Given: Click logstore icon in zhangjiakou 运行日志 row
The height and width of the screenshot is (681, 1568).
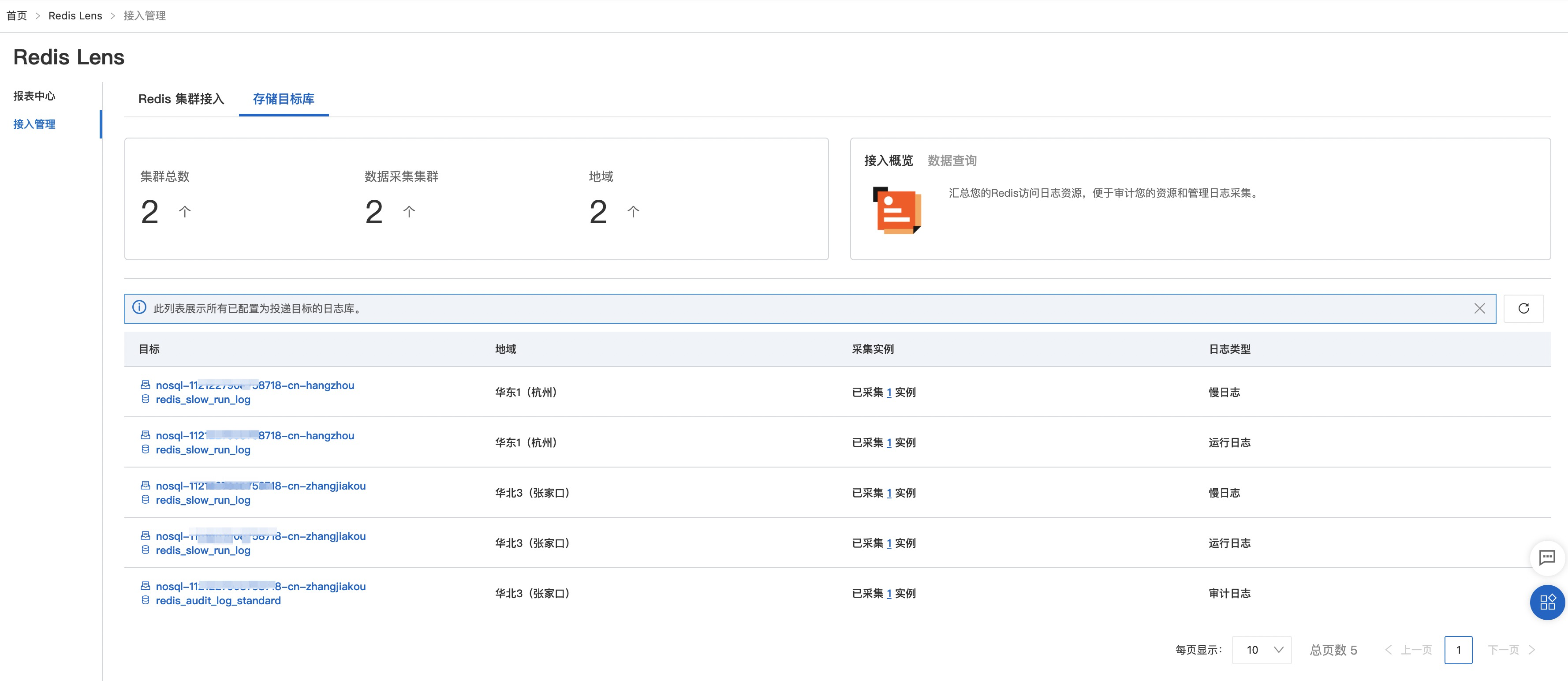Looking at the screenshot, I should pos(146,550).
